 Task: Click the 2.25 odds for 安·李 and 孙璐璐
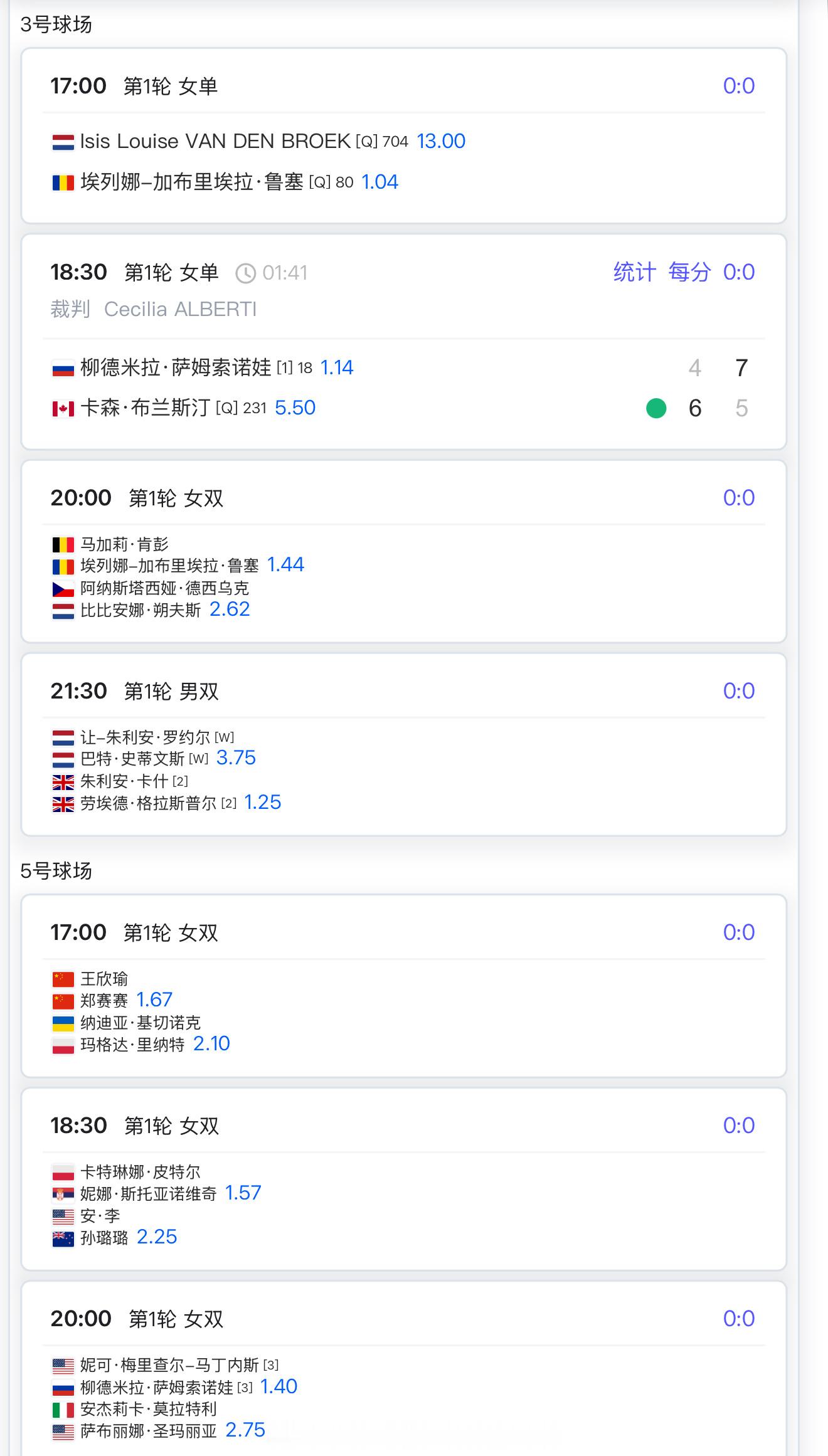pos(157,1237)
